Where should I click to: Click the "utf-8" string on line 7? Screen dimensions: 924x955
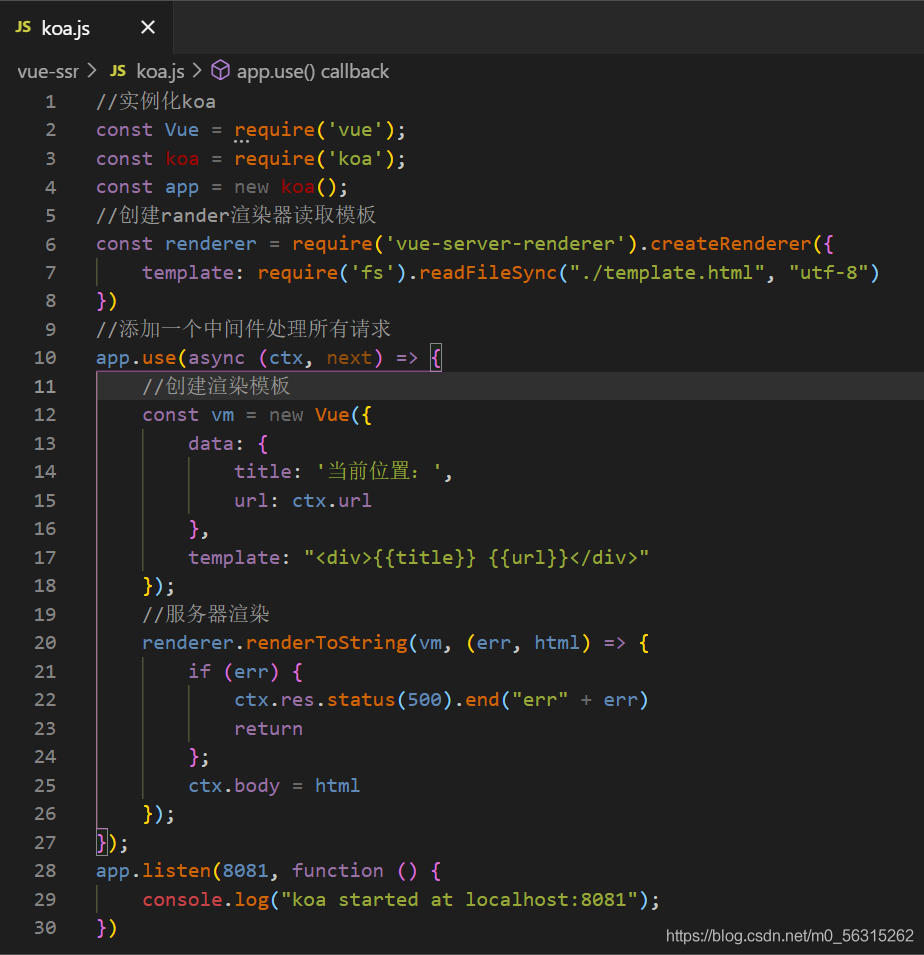pyautogui.click(x=828, y=272)
